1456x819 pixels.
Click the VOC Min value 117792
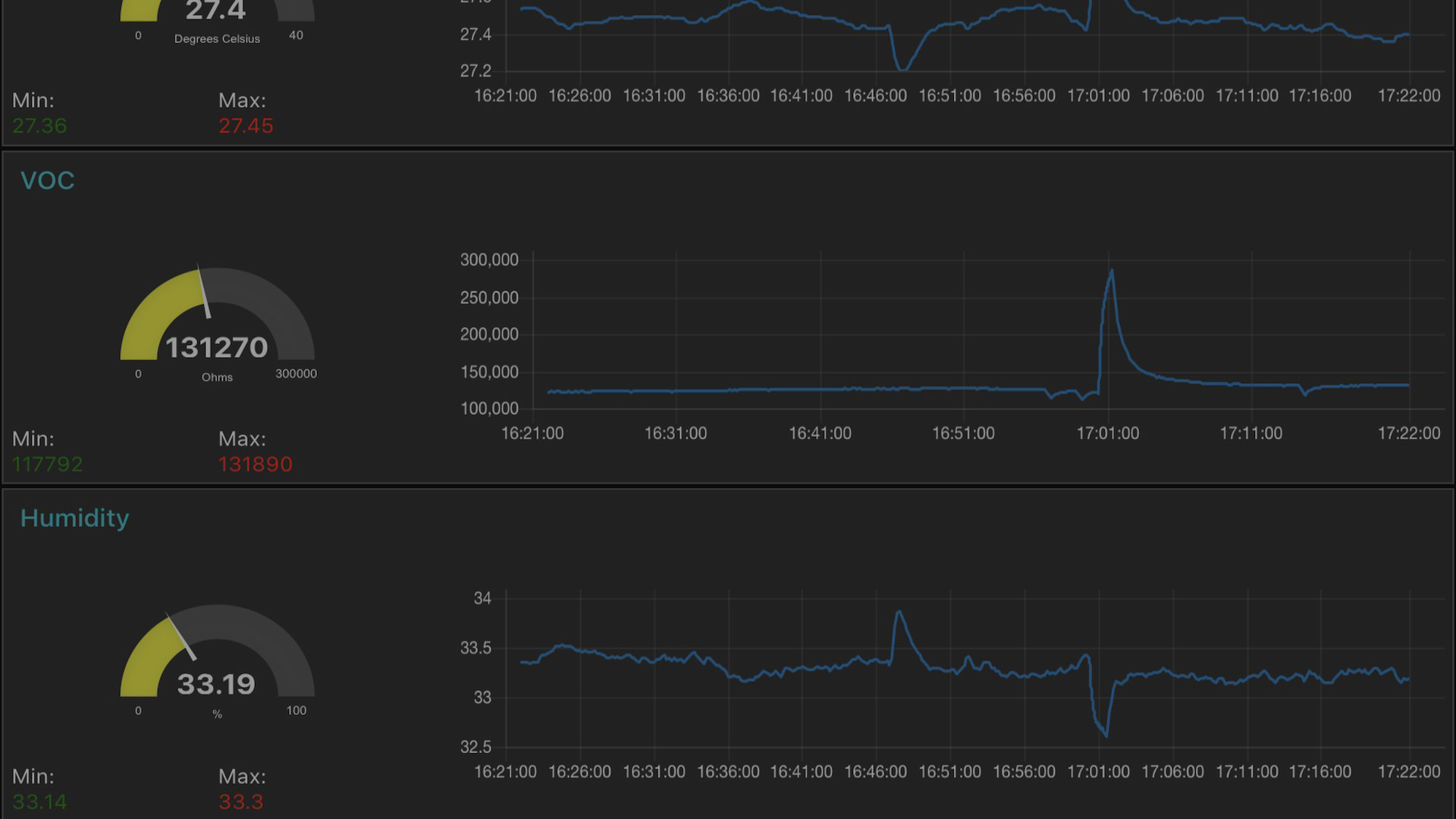48,464
